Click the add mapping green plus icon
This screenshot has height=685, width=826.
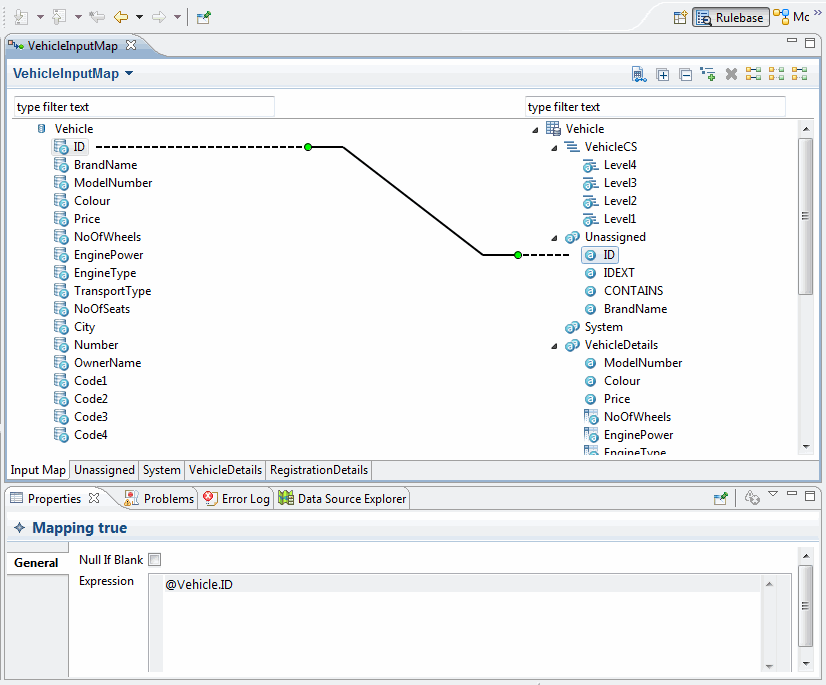tap(708, 74)
